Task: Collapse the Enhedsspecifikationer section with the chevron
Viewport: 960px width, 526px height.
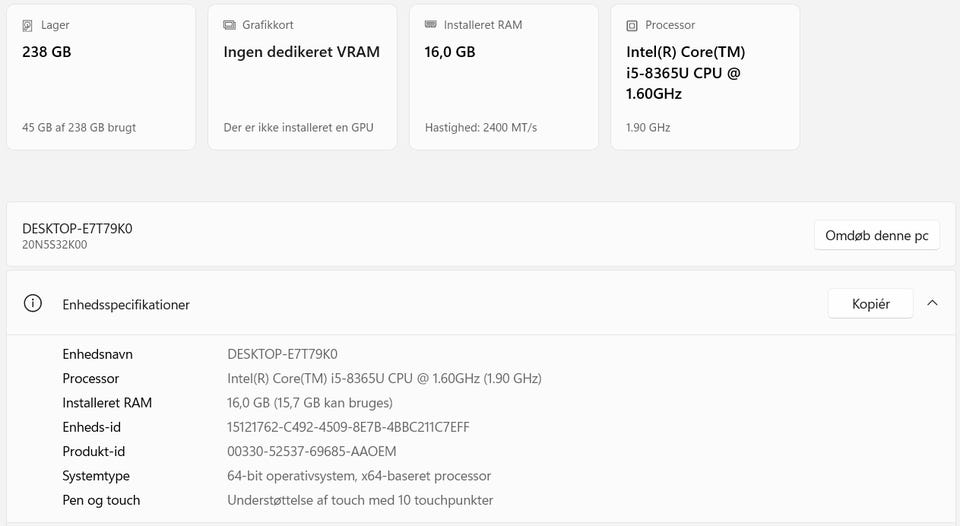Action: click(x=932, y=303)
